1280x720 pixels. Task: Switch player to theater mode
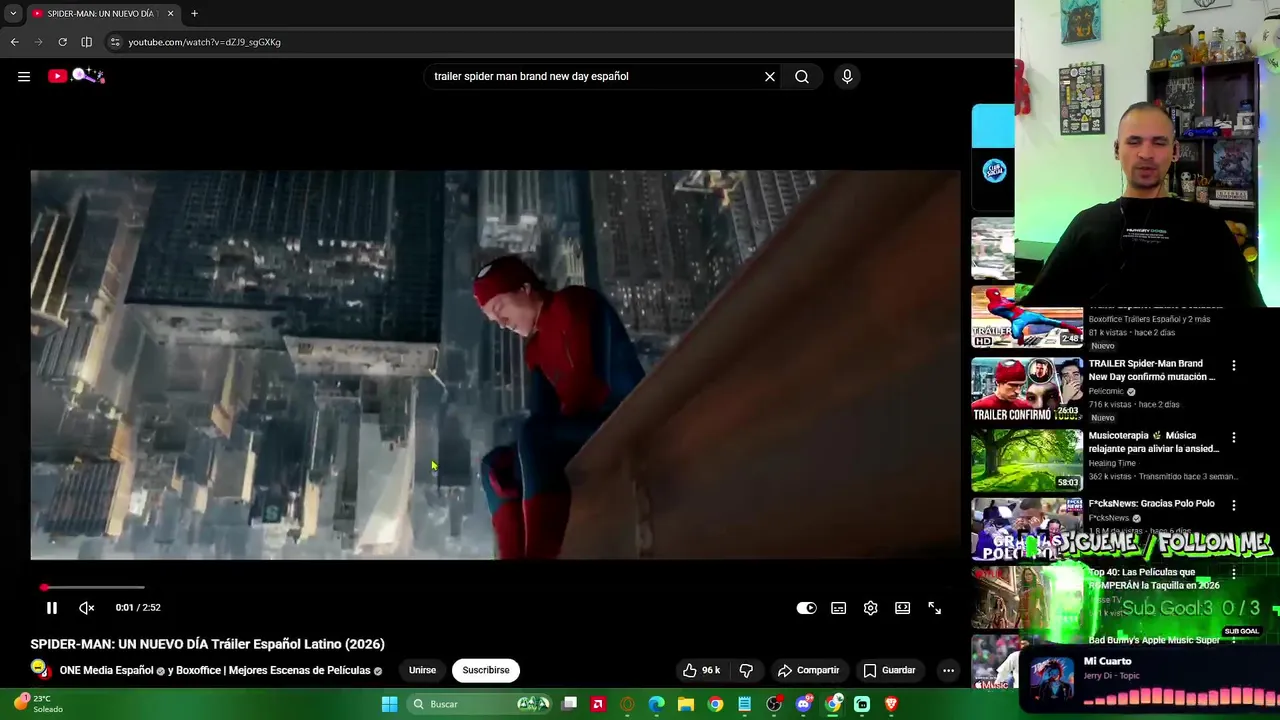click(902, 608)
